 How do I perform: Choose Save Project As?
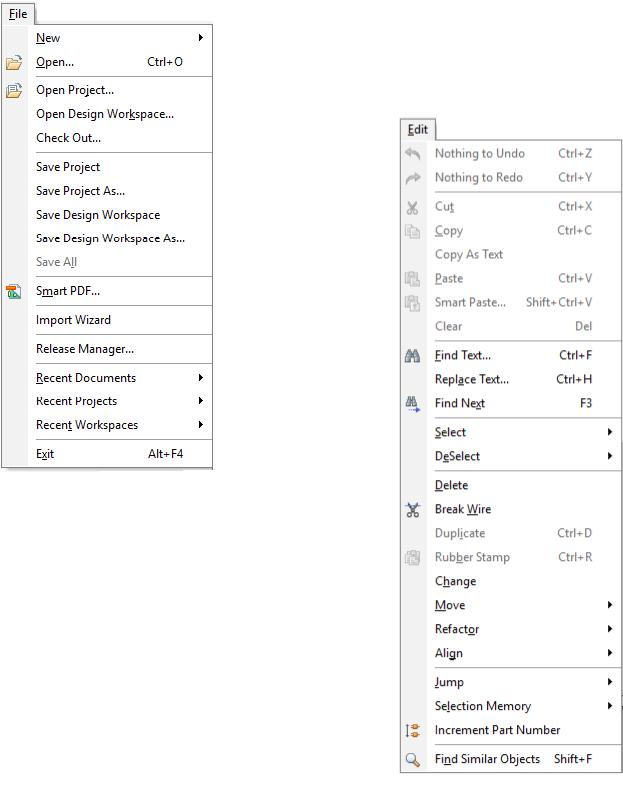(80, 191)
